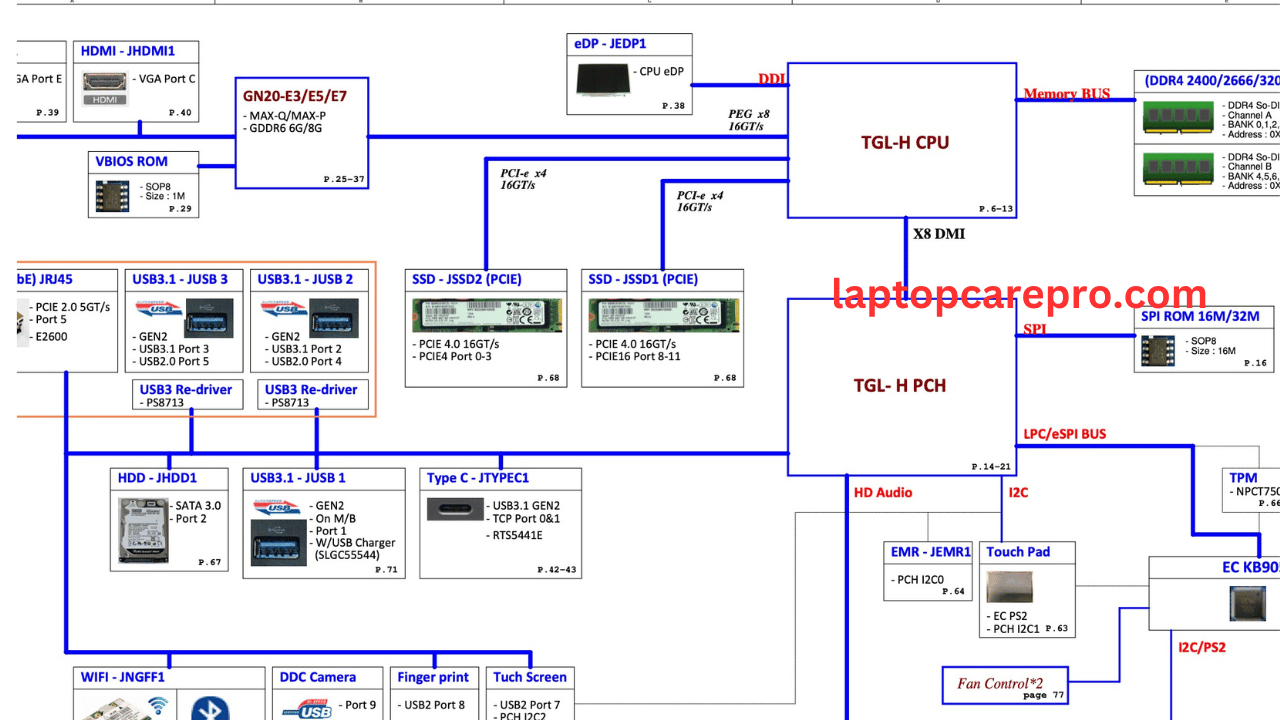Select the JUSB 3 blue USB port image
This screenshot has width=1280, height=720.
[209, 314]
